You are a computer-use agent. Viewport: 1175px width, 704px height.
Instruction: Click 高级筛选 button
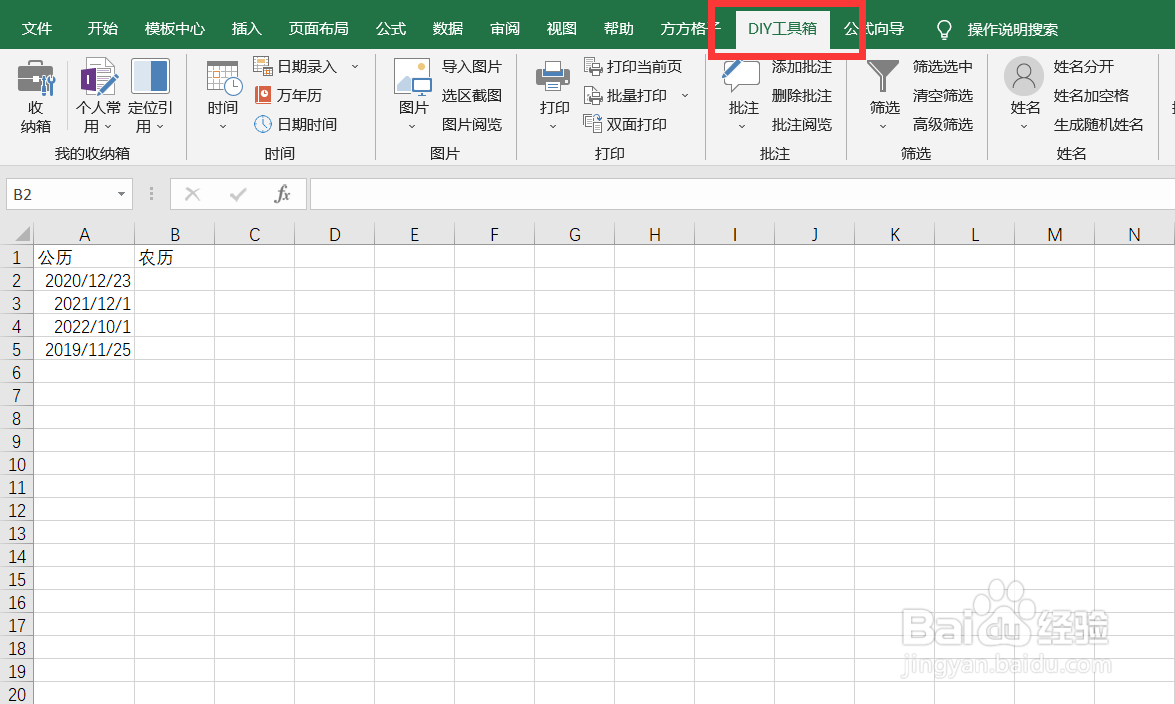coord(943,124)
